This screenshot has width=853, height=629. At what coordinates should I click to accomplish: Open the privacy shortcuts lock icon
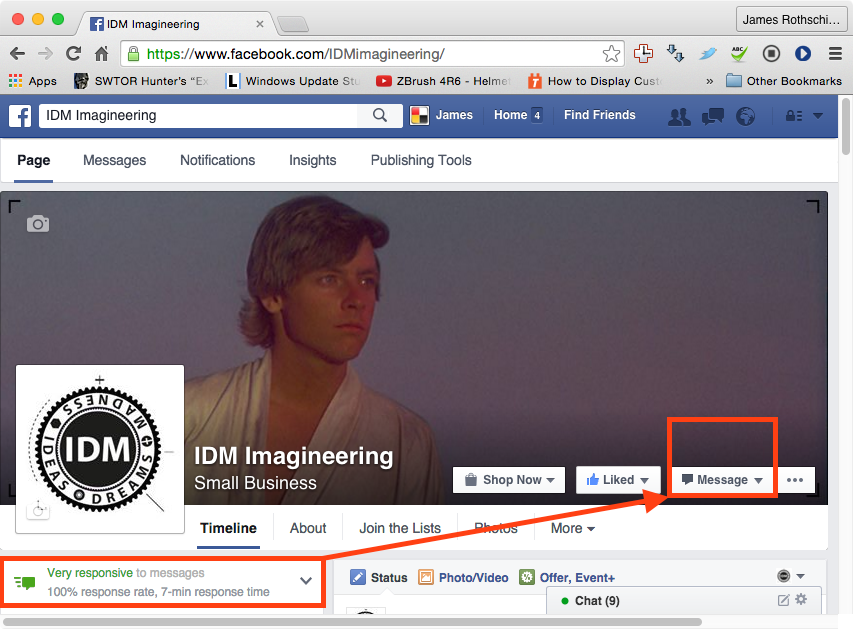click(794, 116)
